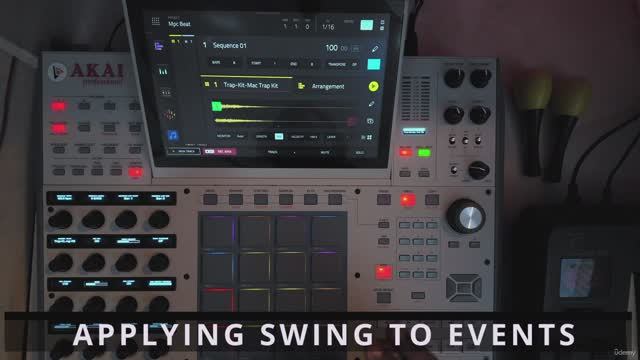This screenshot has width=640, height=360.
Task: Tap the bar position counter left of 1/16
Action: tap(296, 25)
